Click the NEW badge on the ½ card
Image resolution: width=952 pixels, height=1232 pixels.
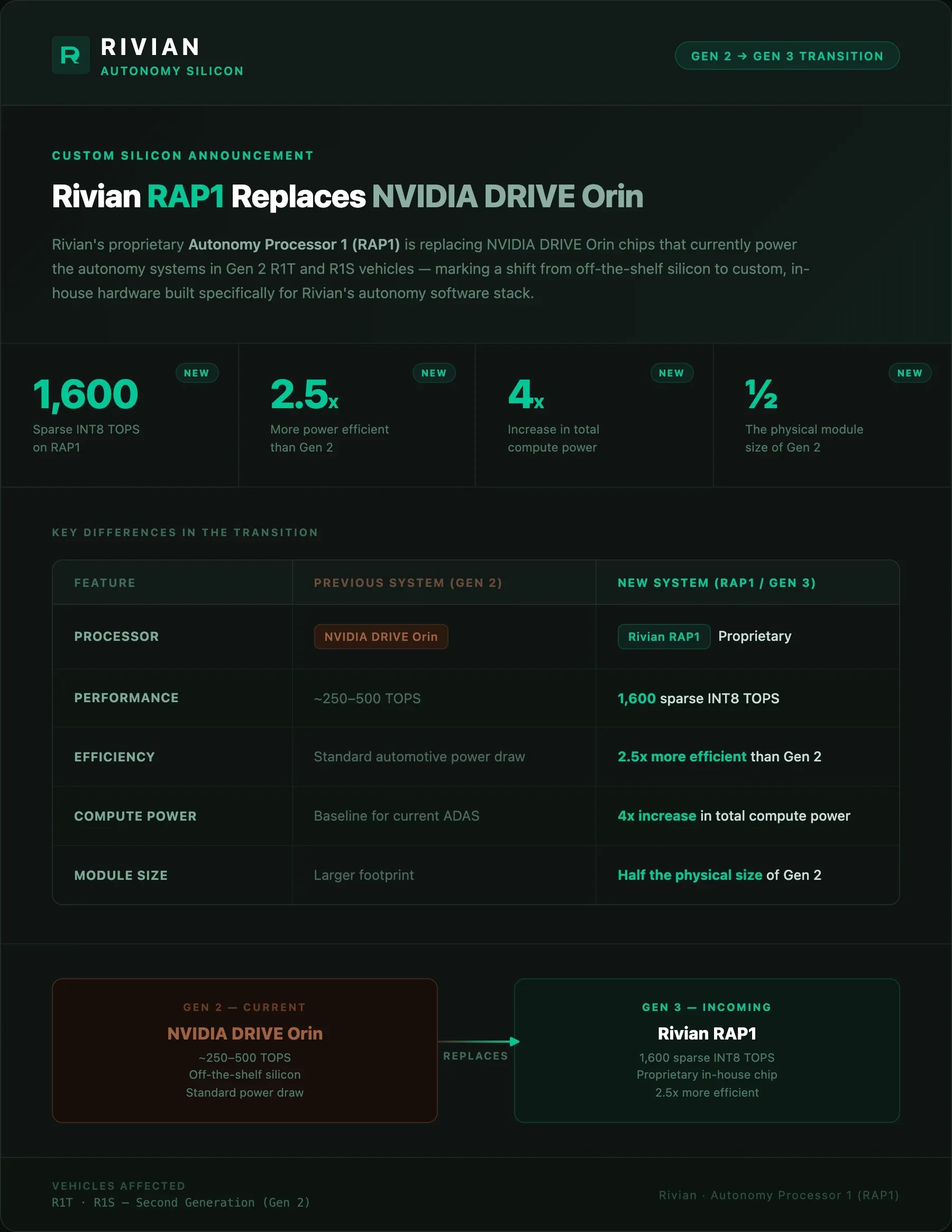click(x=910, y=373)
